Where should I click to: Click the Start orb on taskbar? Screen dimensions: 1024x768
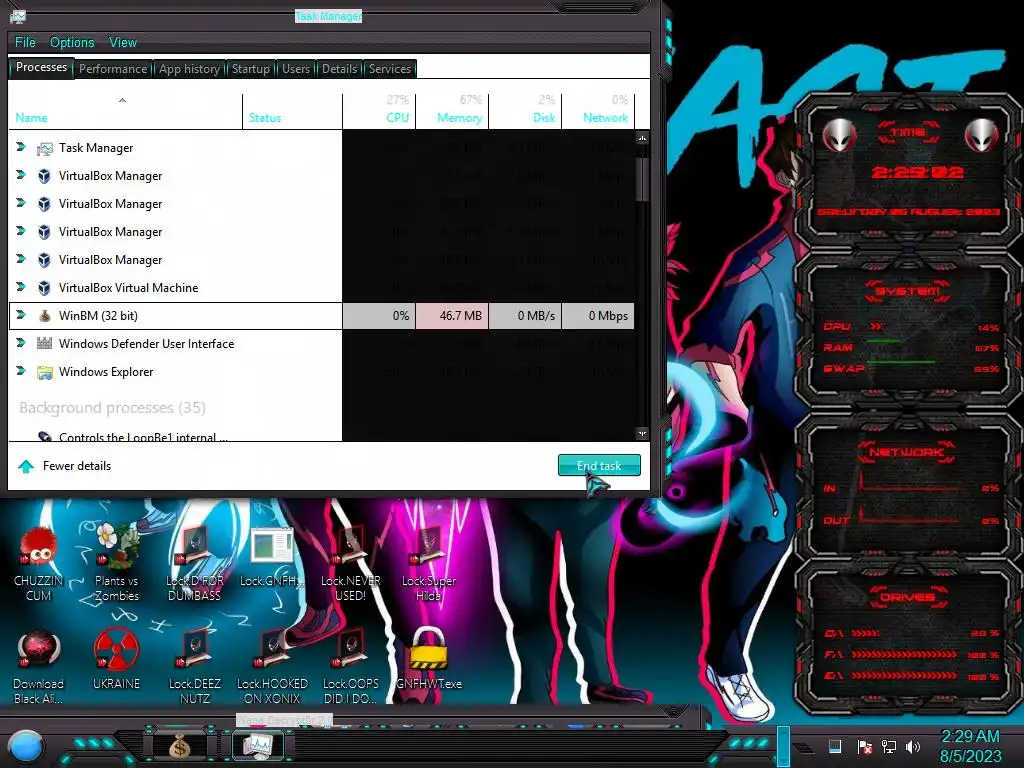click(26, 746)
